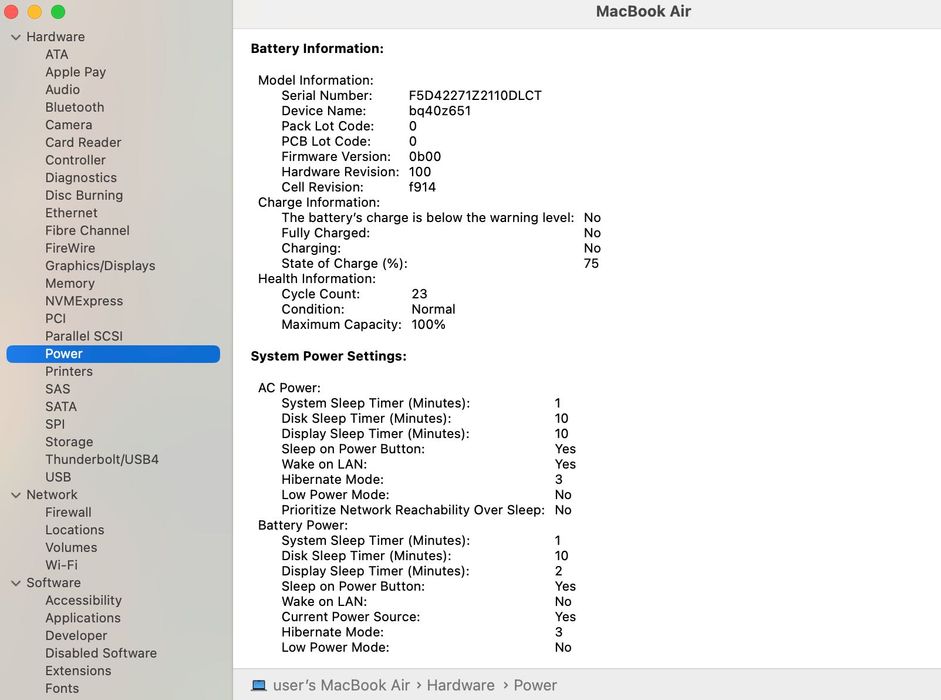
Task: Open the PCI item
Action: coord(55,319)
